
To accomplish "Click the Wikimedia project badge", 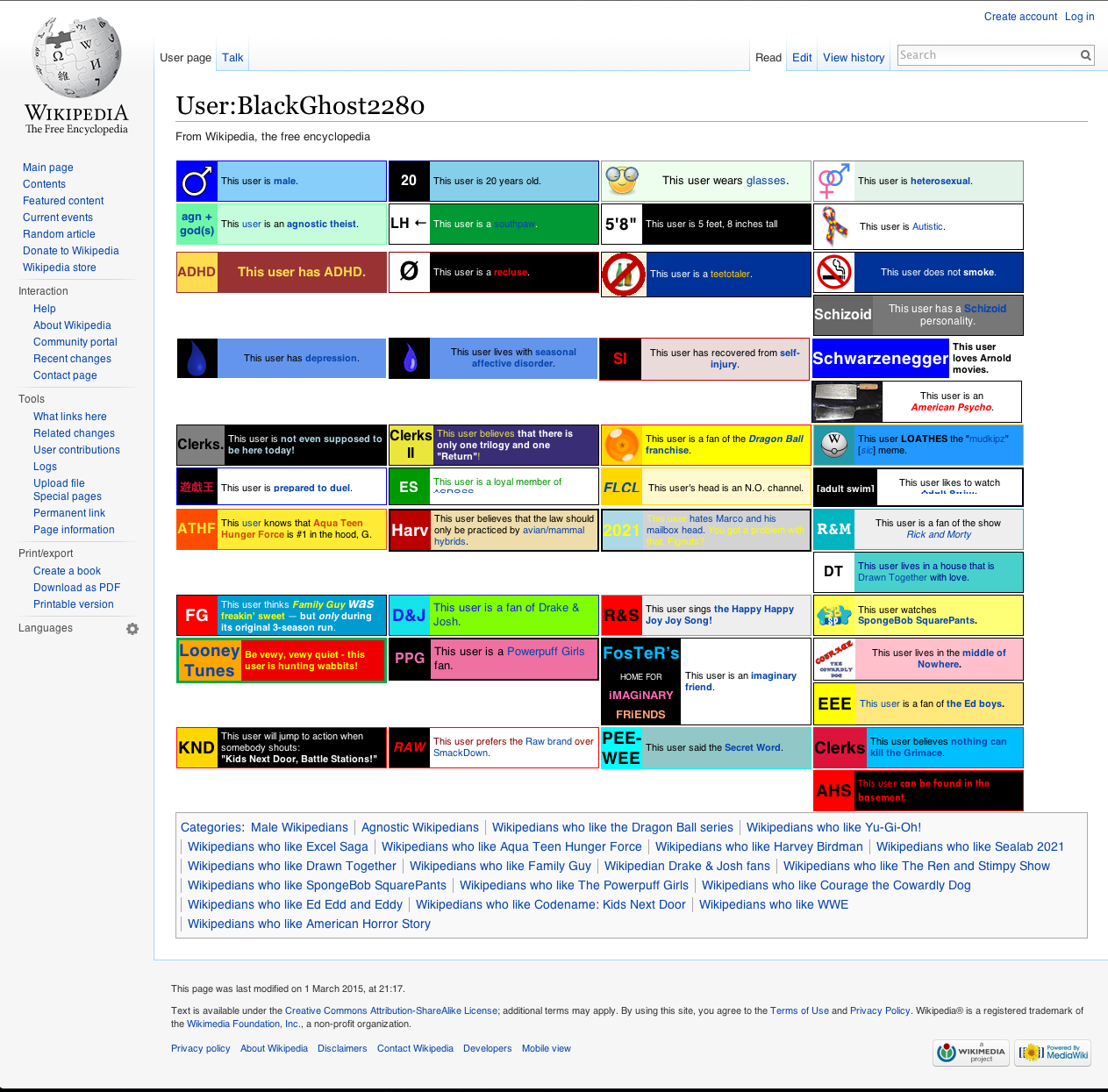I will pos(972,1053).
